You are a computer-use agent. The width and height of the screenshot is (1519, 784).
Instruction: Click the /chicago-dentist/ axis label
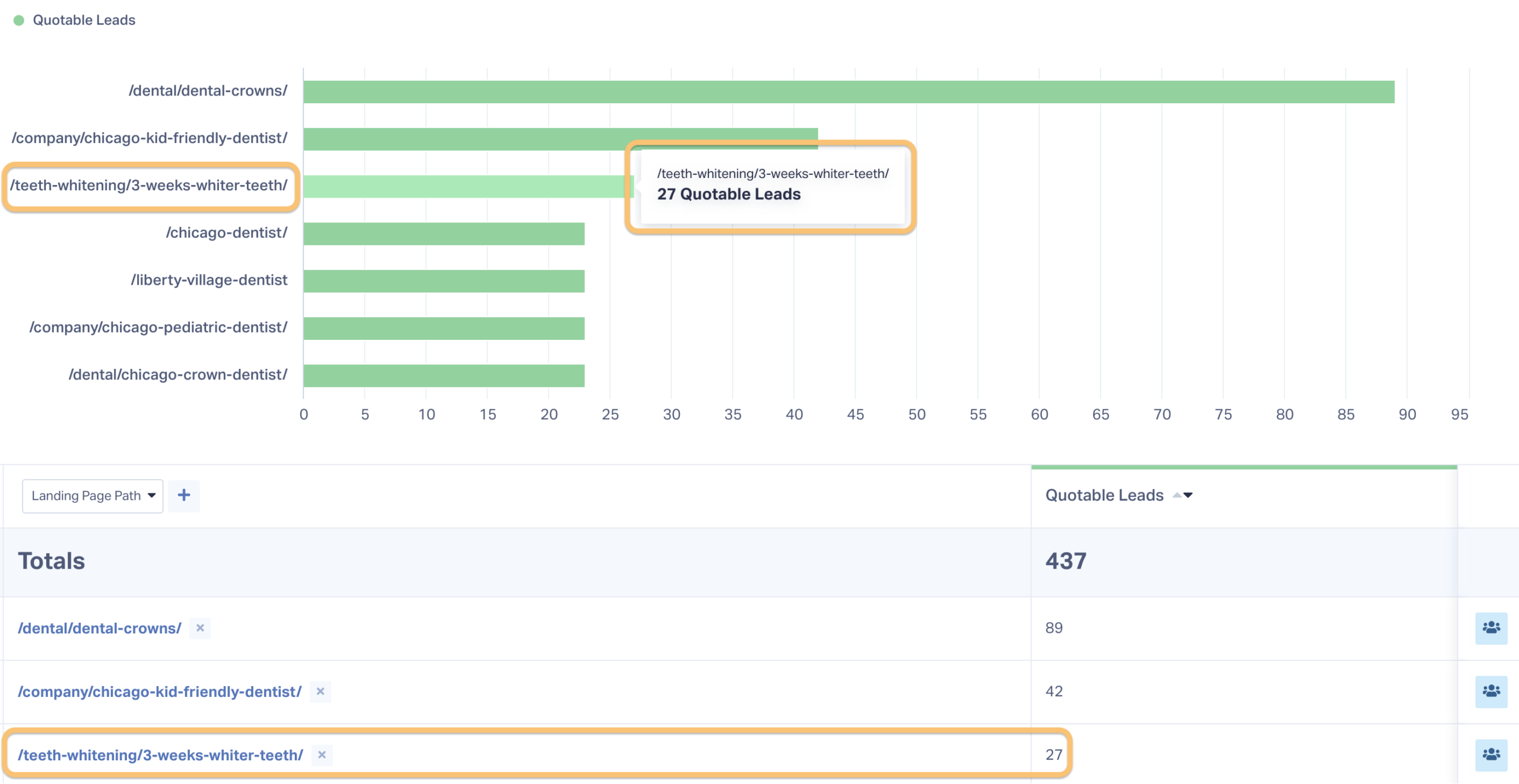pyautogui.click(x=227, y=232)
